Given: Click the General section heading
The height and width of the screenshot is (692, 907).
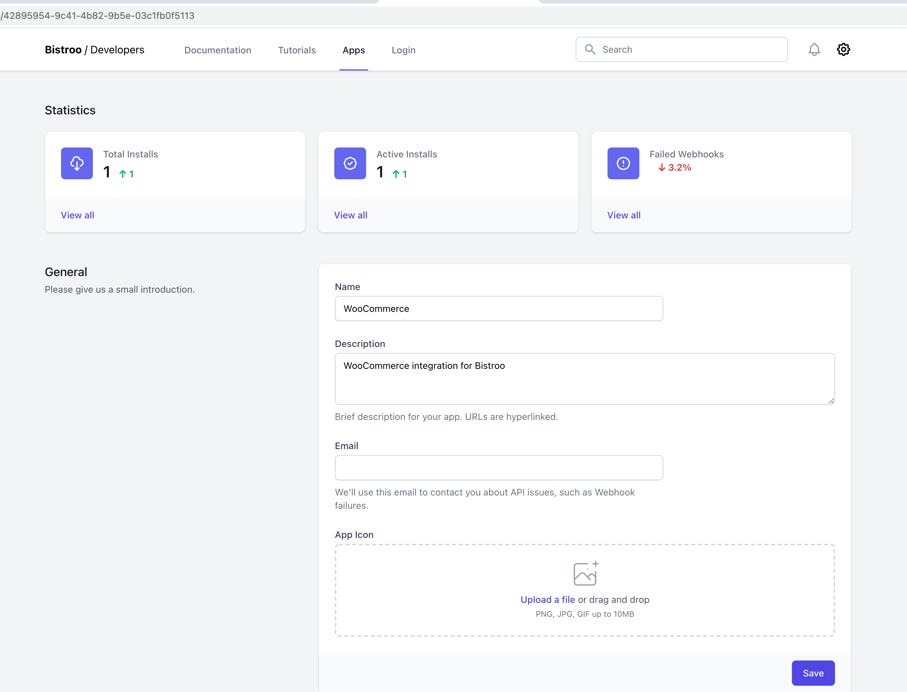Looking at the screenshot, I should coord(66,272).
